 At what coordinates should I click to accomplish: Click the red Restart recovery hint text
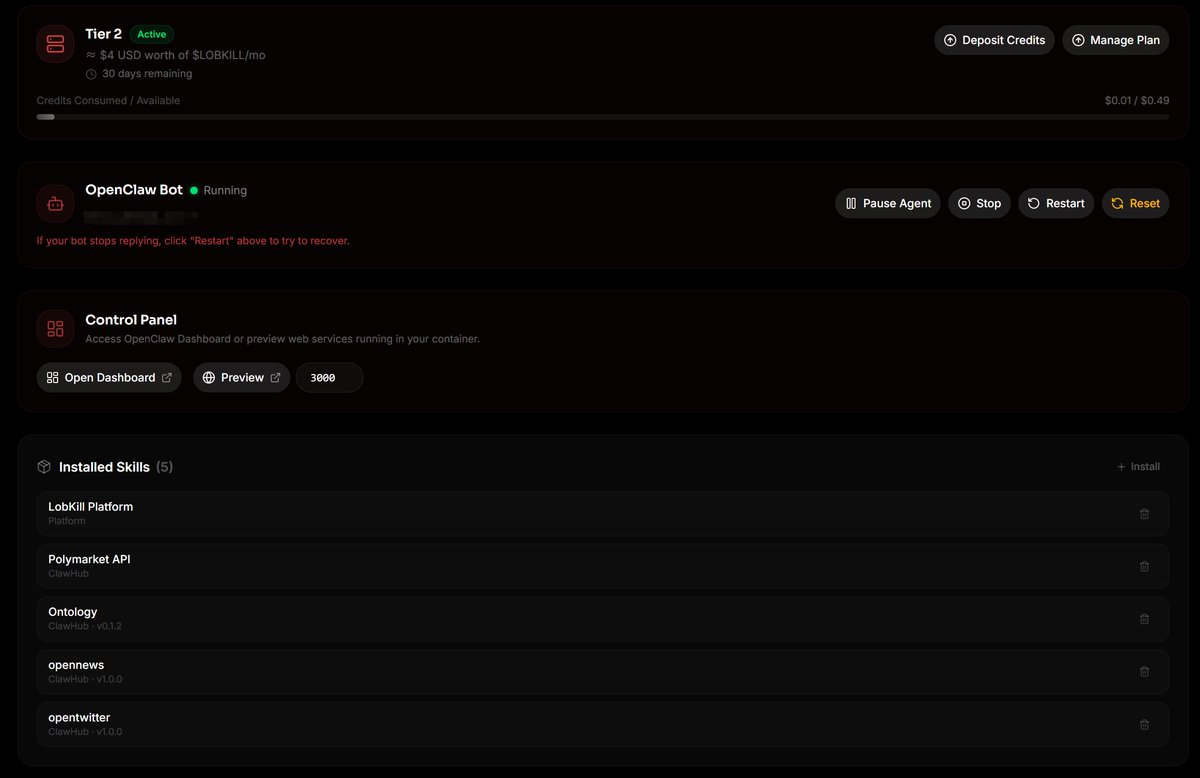193,241
